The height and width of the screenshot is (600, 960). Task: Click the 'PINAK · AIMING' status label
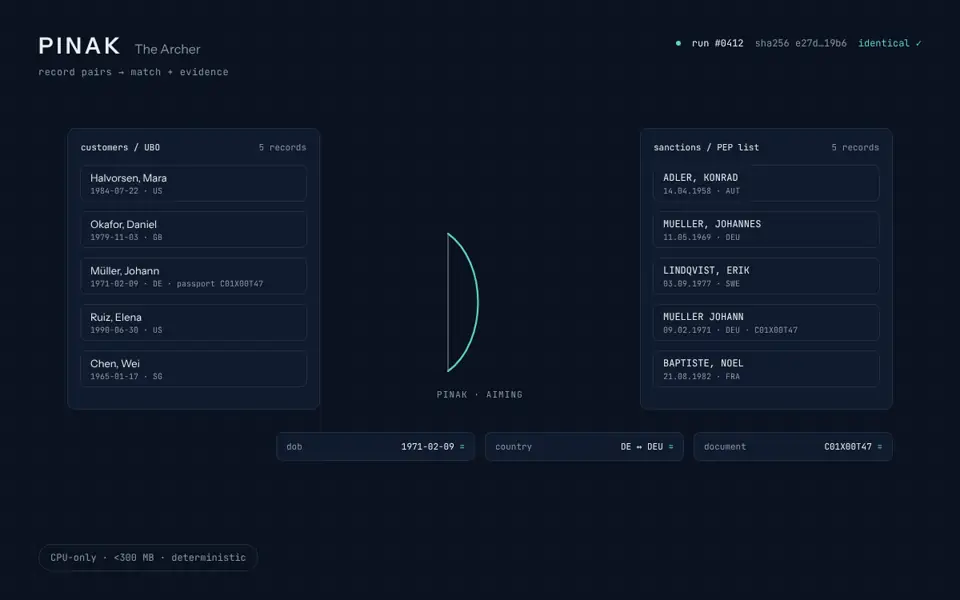click(479, 395)
